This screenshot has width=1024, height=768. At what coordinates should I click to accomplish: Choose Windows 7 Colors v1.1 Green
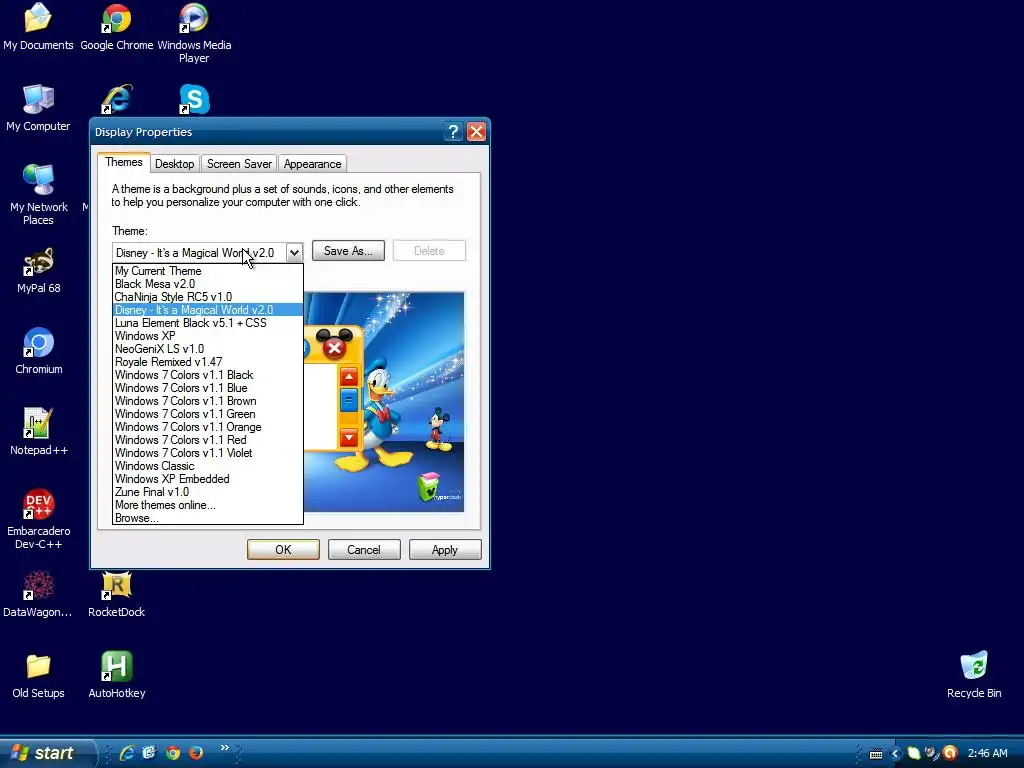[x=208, y=414]
